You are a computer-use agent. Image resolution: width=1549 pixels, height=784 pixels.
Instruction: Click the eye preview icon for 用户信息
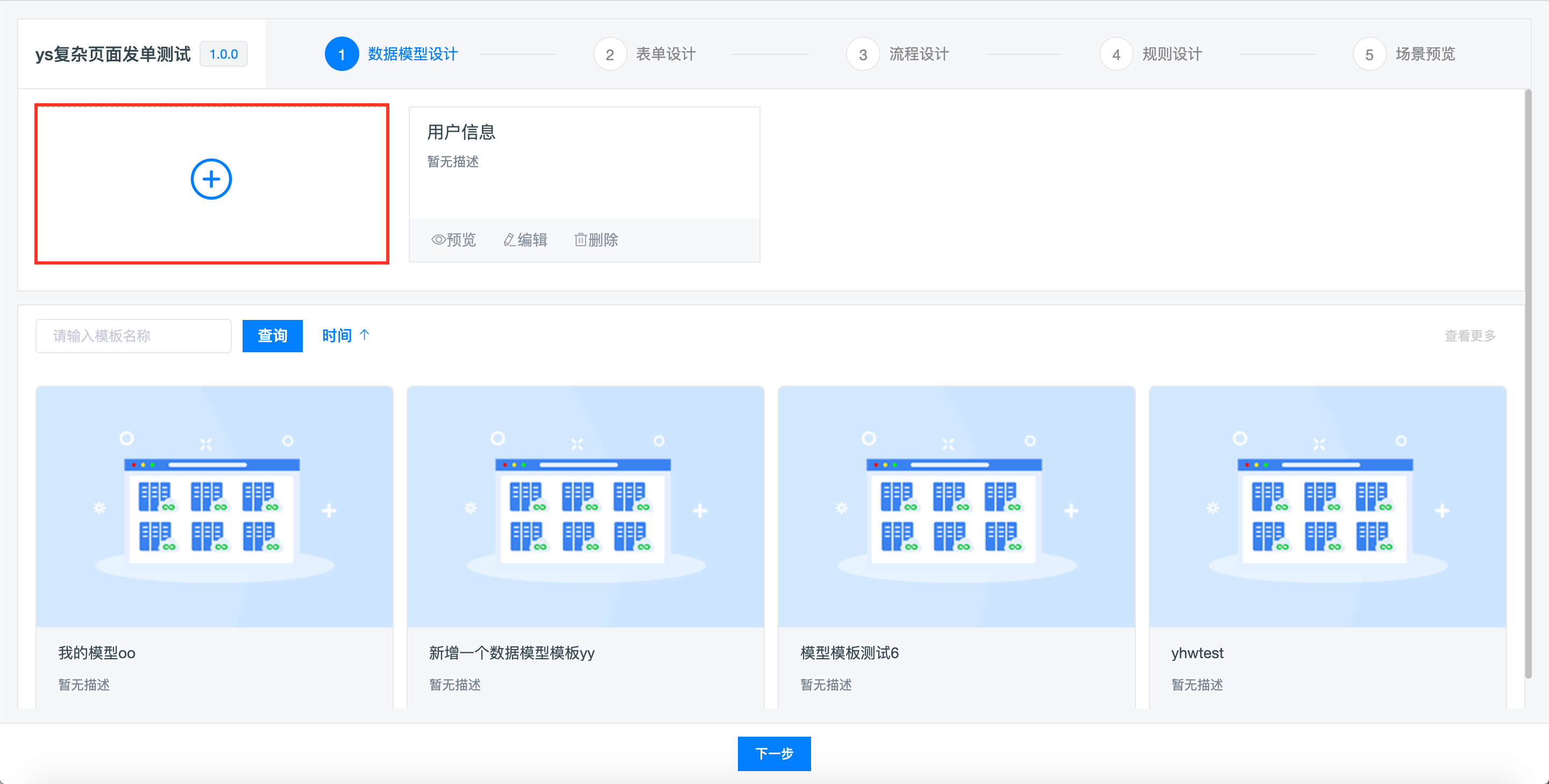[x=438, y=240]
